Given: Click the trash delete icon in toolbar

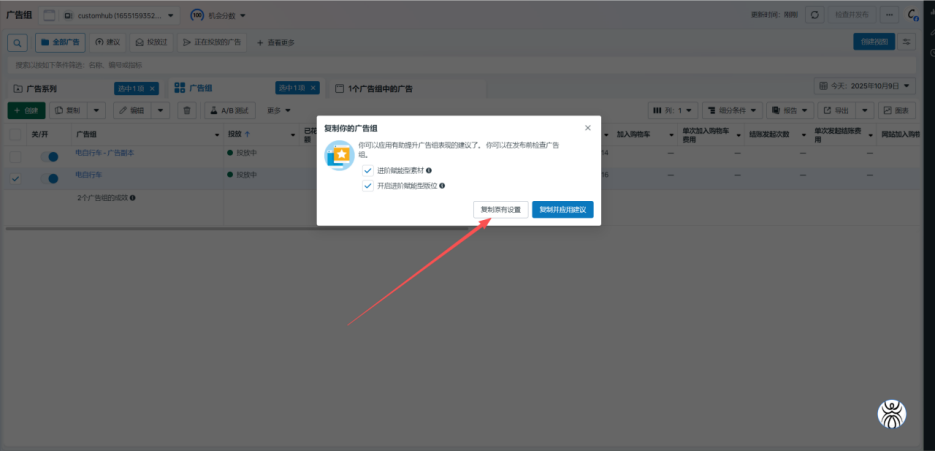Looking at the screenshot, I should (186, 110).
